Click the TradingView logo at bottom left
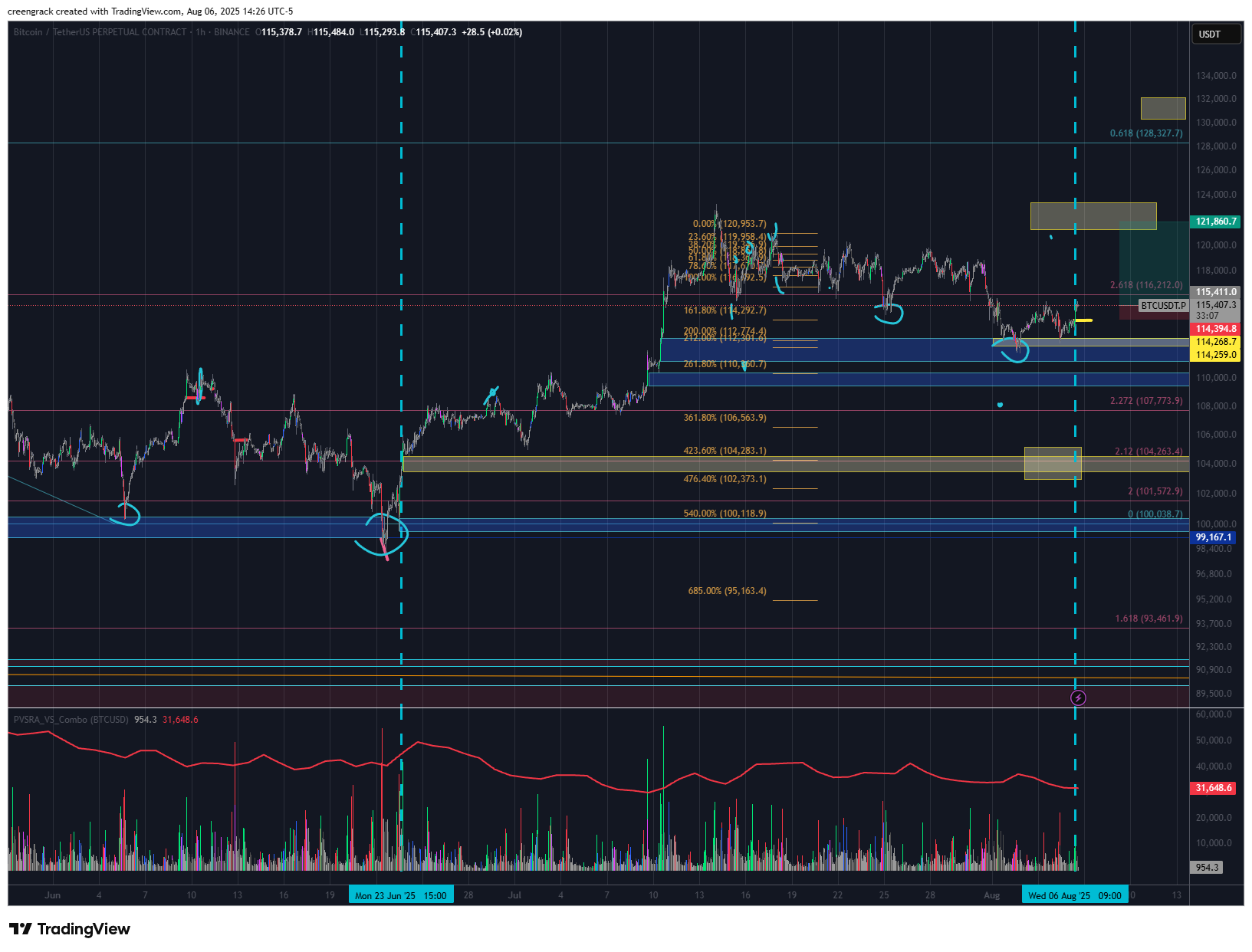This screenshot has height=952, width=1252. tap(70, 929)
